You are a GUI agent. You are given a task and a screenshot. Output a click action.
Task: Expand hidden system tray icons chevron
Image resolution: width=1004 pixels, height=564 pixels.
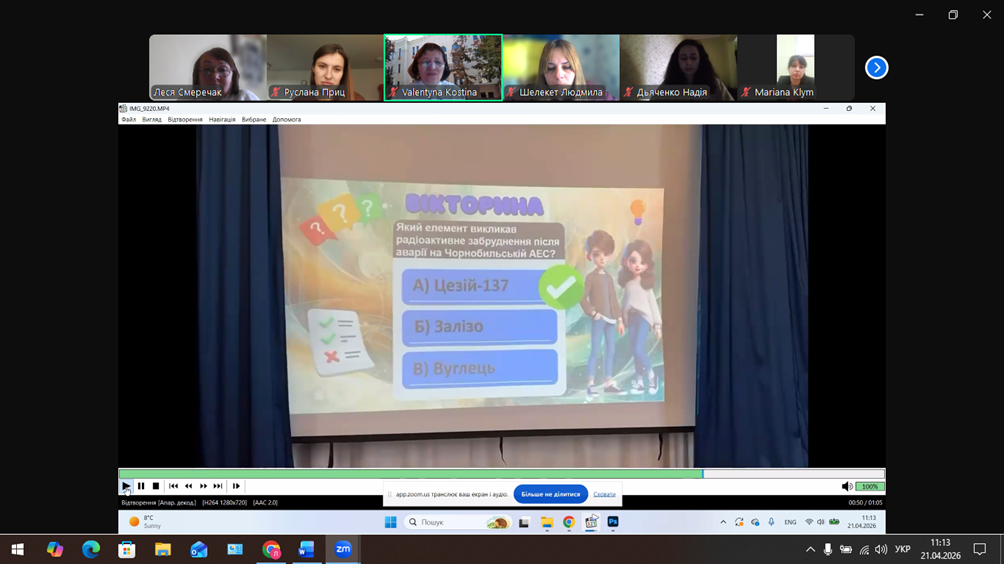pyautogui.click(x=810, y=549)
